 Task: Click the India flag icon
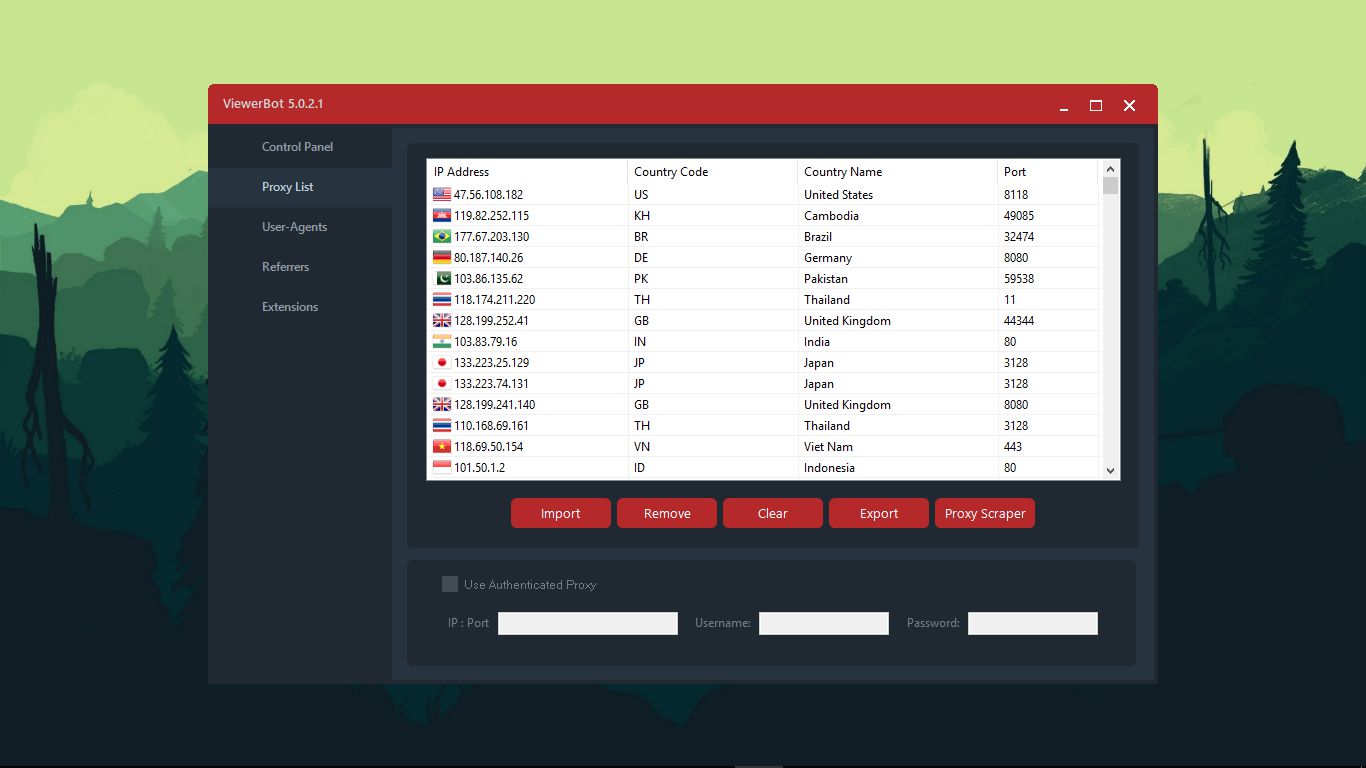pyautogui.click(x=441, y=342)
